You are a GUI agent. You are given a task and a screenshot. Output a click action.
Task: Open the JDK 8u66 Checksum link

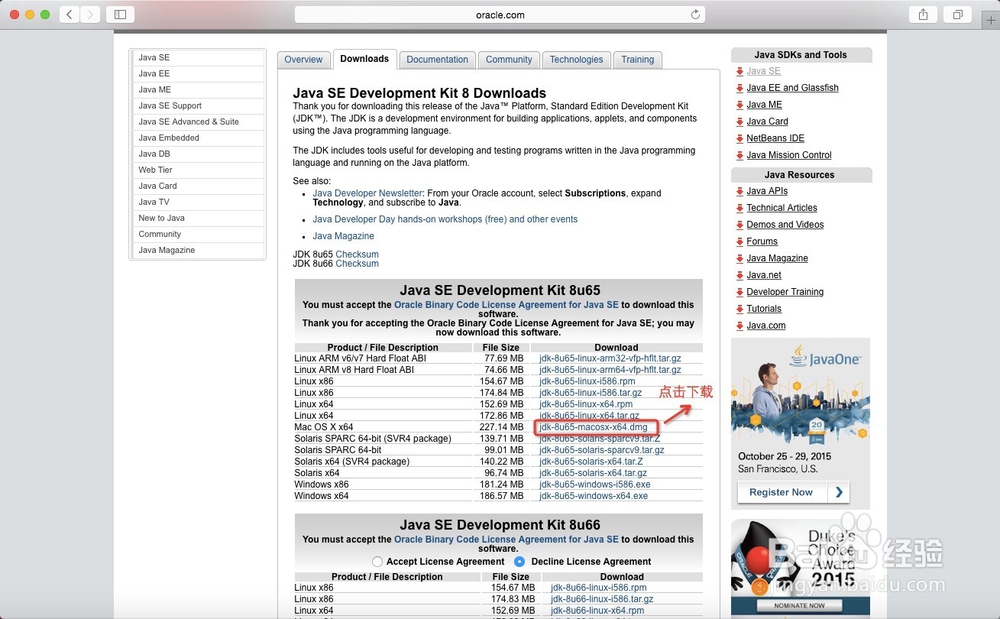(357, 263)
